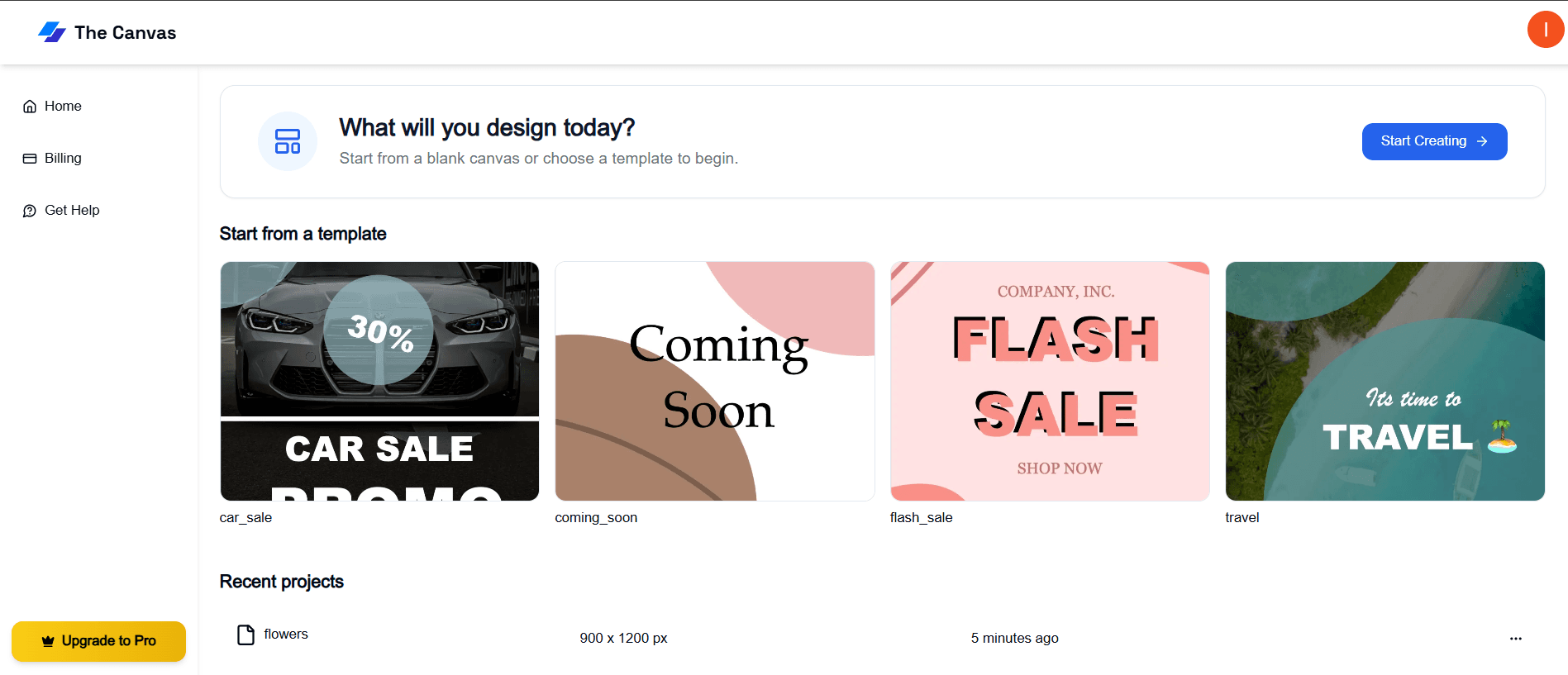
Task: Click the flowers file document icon
Action: (245, 635)
